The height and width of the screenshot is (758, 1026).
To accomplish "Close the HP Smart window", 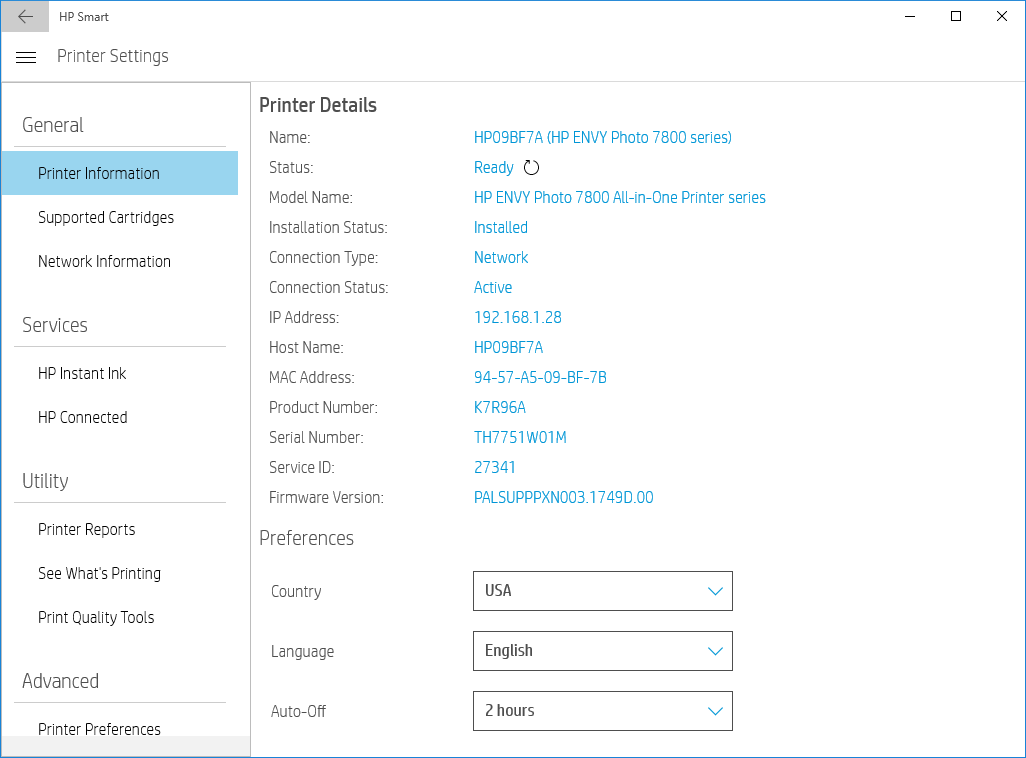I will pos(1002,16).
